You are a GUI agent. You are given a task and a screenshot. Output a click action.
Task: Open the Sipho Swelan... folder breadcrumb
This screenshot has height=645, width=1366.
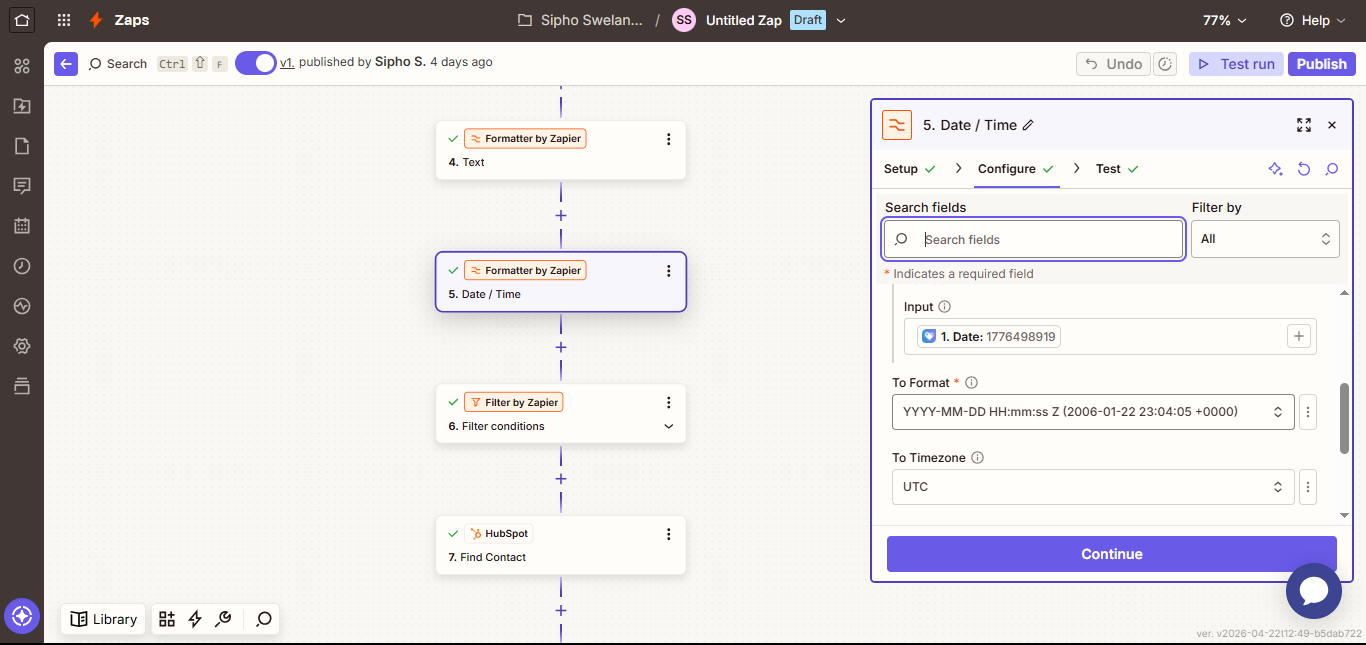point(580,20)
